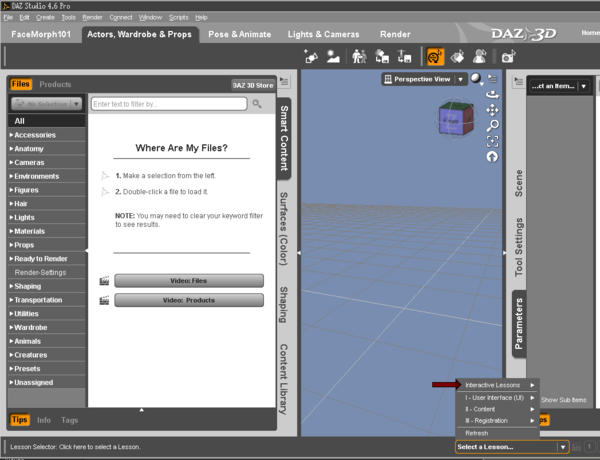Switch to the FaceMorph101 activity tab

pyautogui.click(x=41, y=34)
